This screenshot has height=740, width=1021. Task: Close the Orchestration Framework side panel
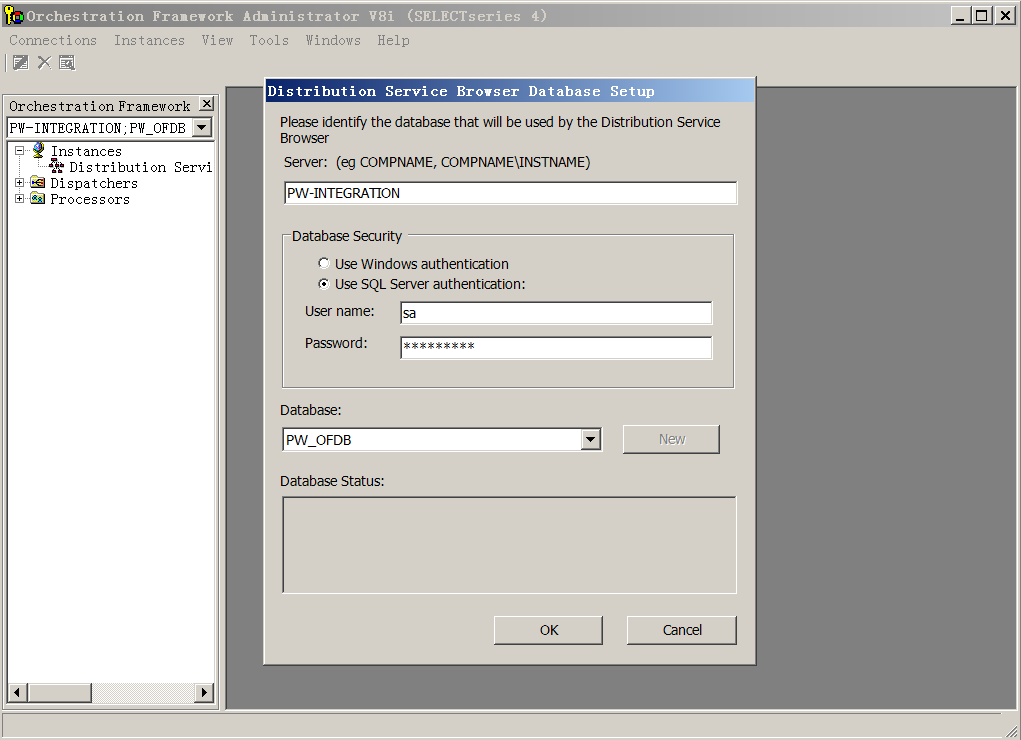pyautogui.click(x=206, y=104)
